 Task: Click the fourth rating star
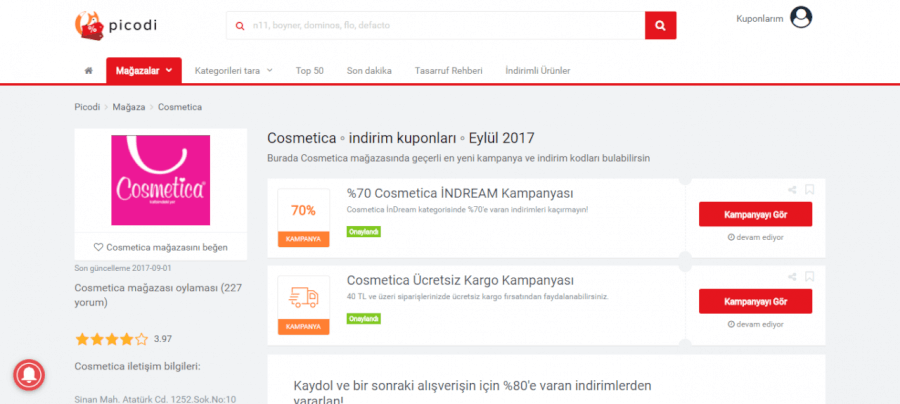point(127,339)
